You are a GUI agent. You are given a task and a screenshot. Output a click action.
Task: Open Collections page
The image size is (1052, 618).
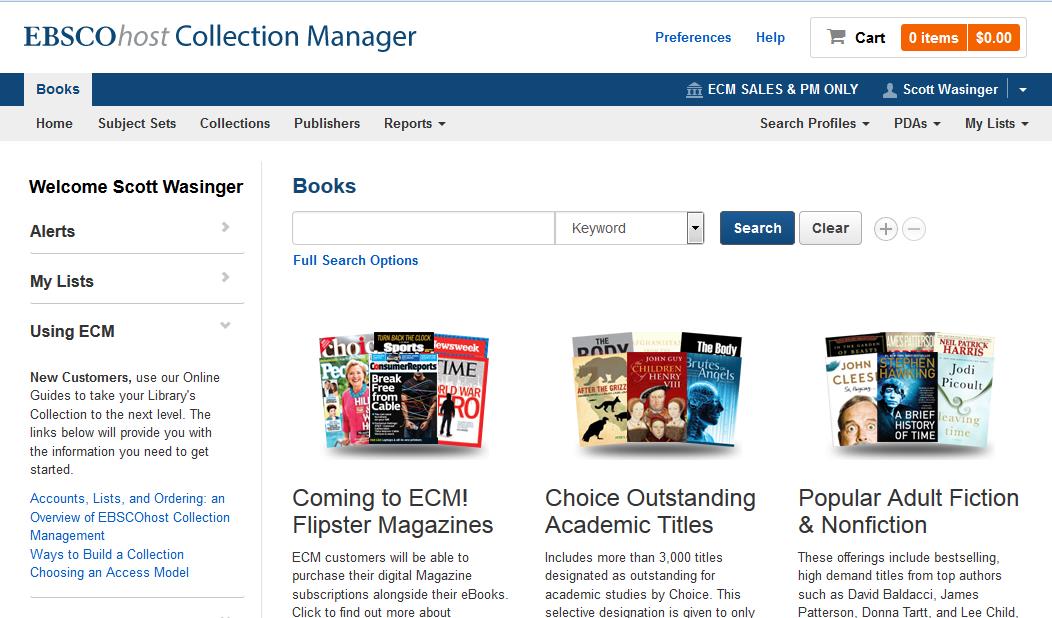(x=235, y=123)
